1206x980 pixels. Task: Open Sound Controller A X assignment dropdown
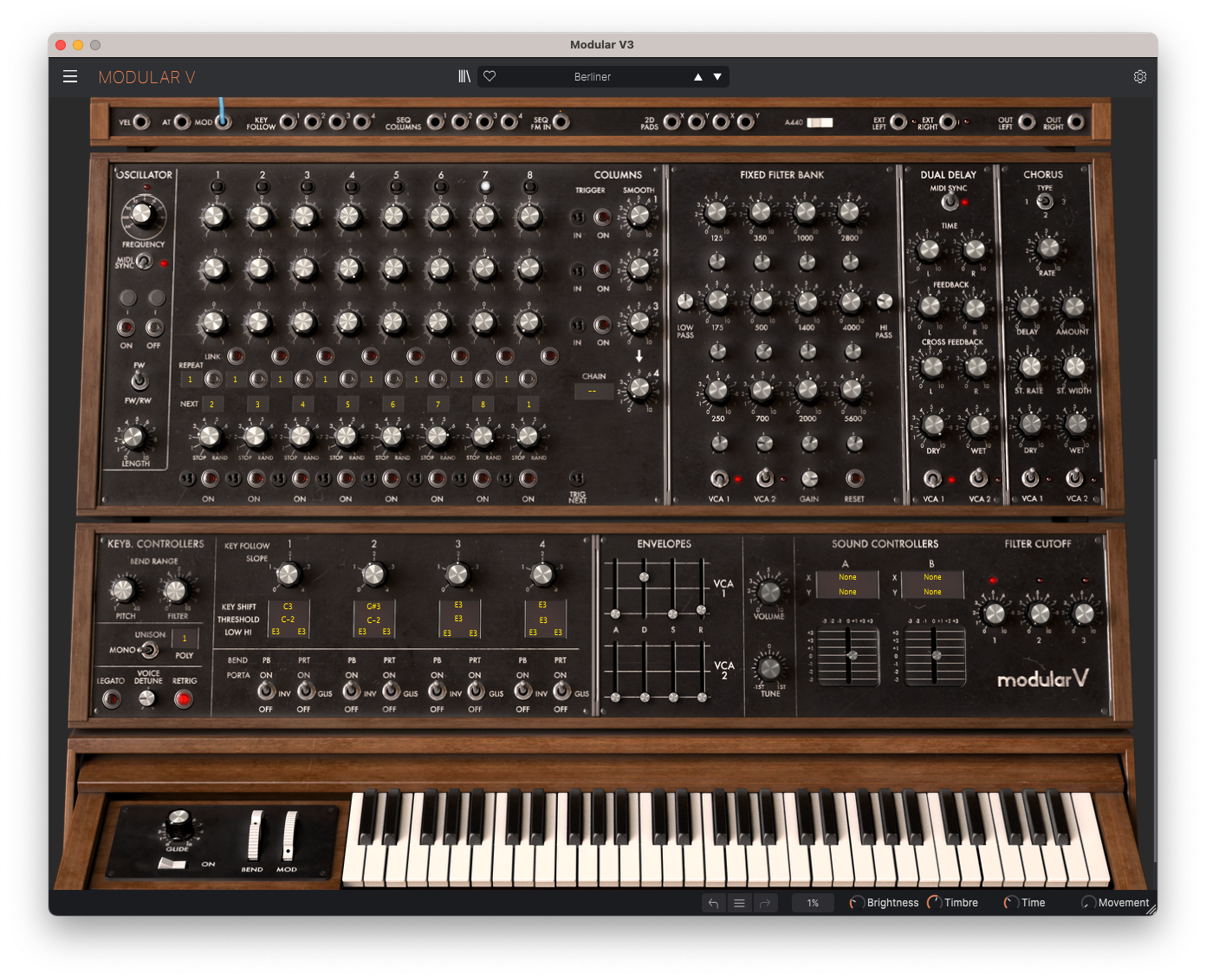point(847,577)
